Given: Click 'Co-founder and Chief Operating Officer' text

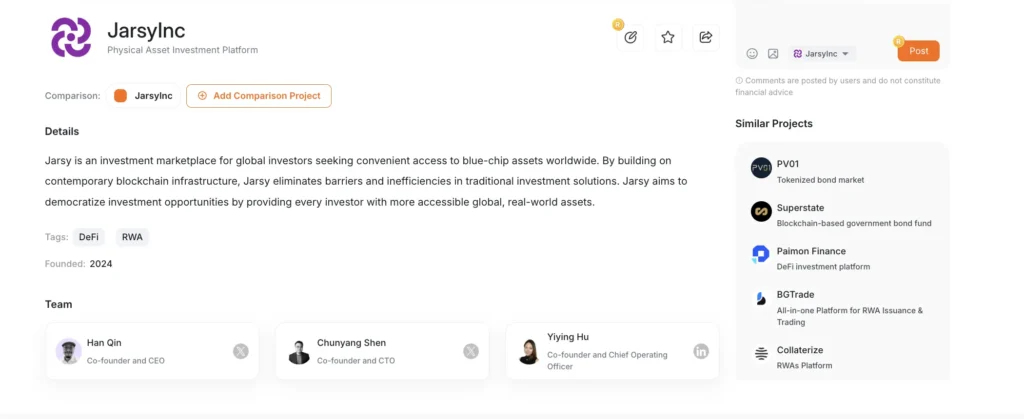Looking at the screenshot, I should coord(607,360).
